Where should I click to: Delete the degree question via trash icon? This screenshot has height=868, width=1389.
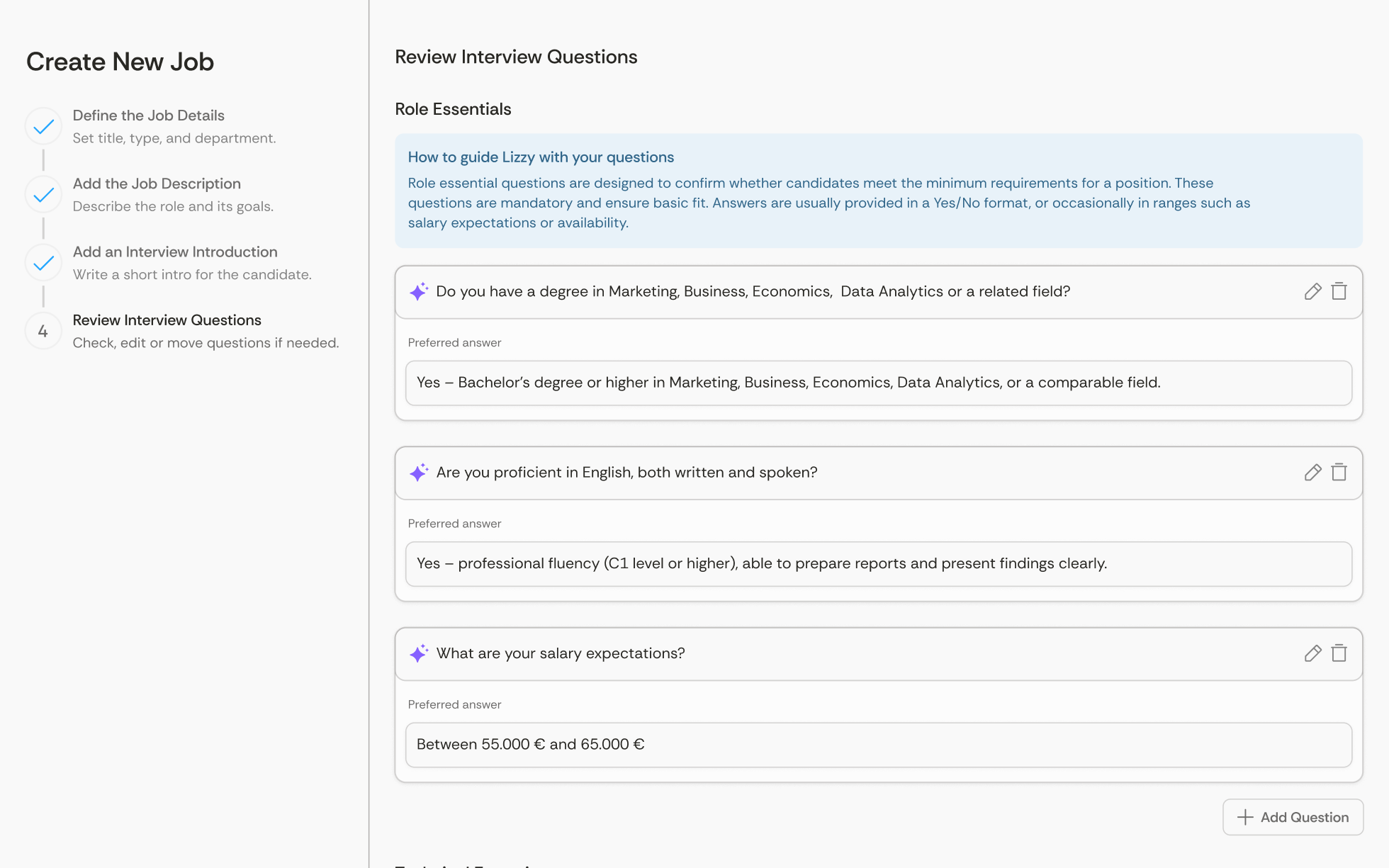(x=1339, y=291)
